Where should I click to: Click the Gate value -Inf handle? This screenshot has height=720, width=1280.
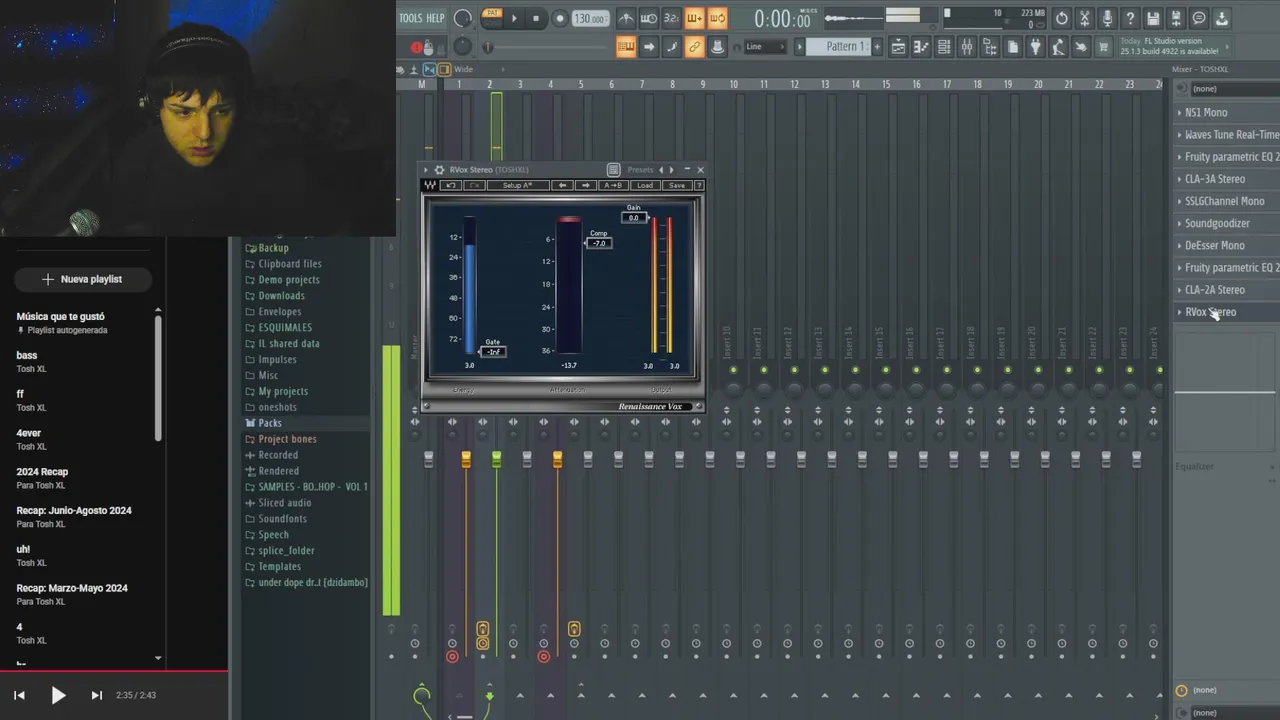[x=493, y=352]
